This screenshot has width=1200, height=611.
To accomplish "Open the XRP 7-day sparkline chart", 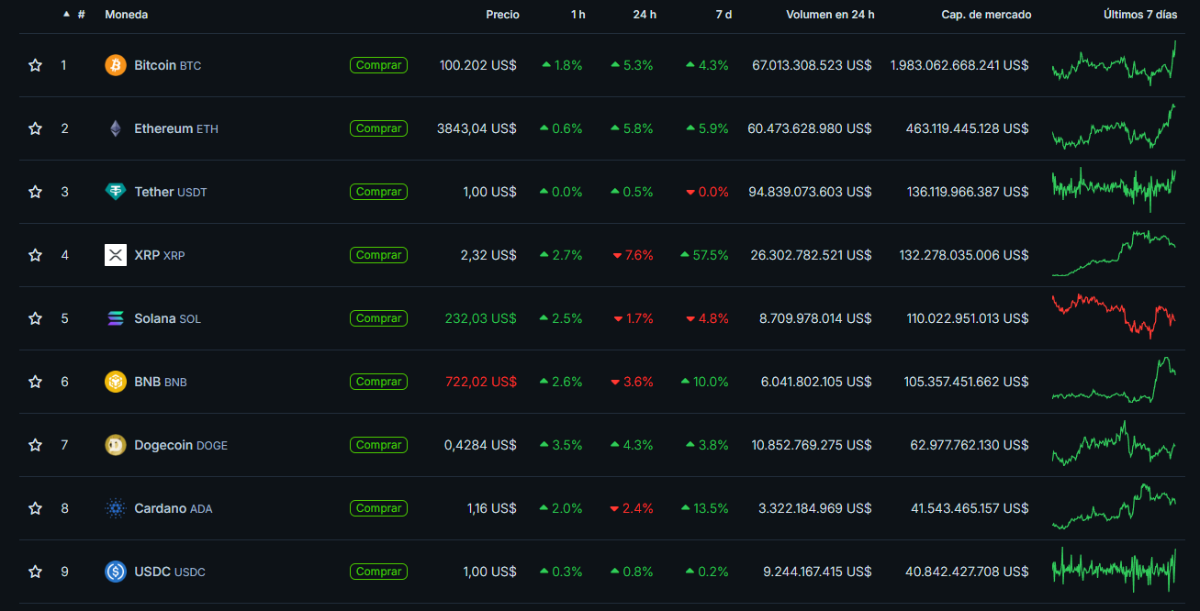I will tap(1113, 254).
